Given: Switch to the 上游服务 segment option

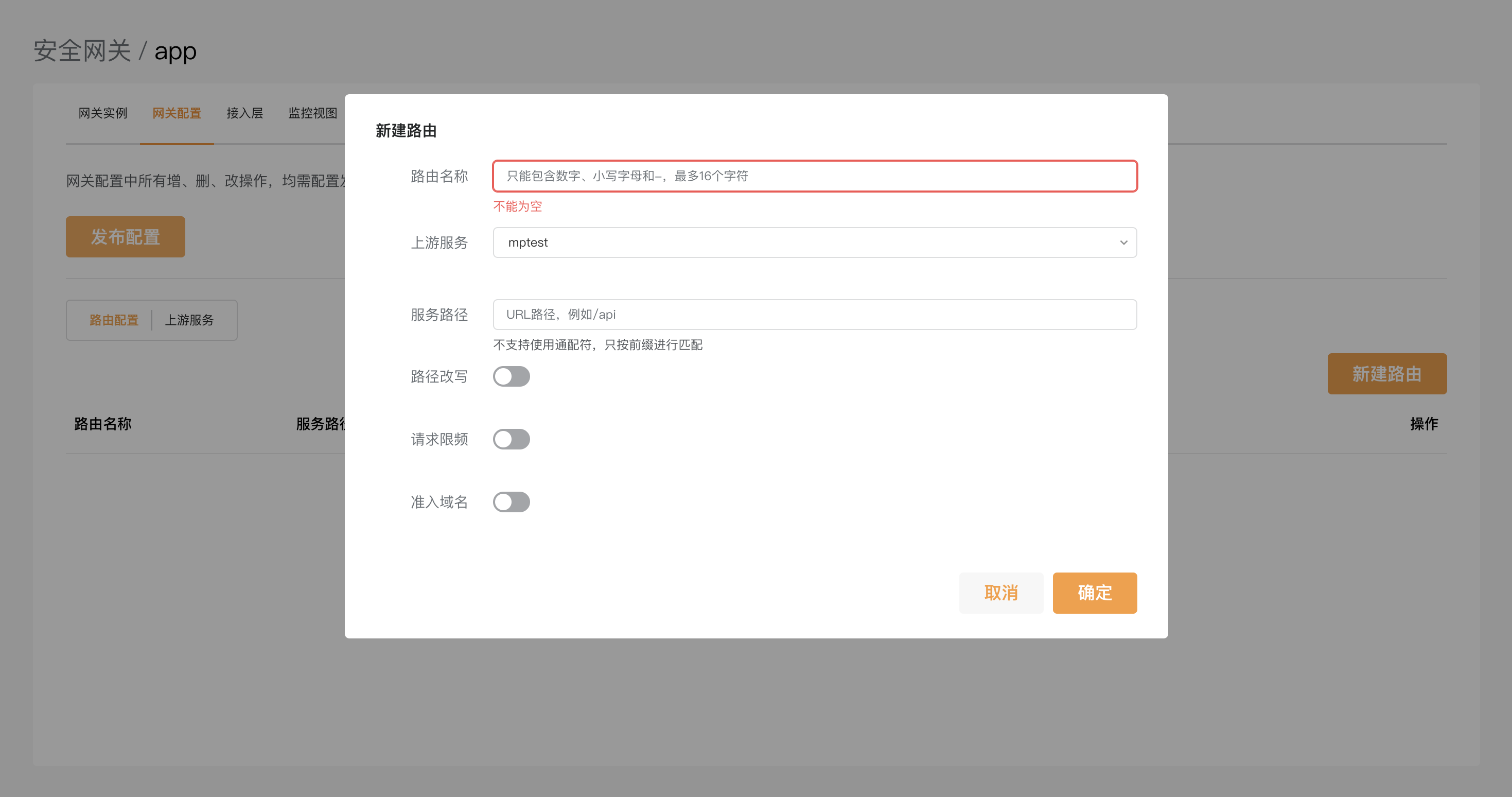Looking at the screenshot, I should pyautogui.click(x=189, y=320).
